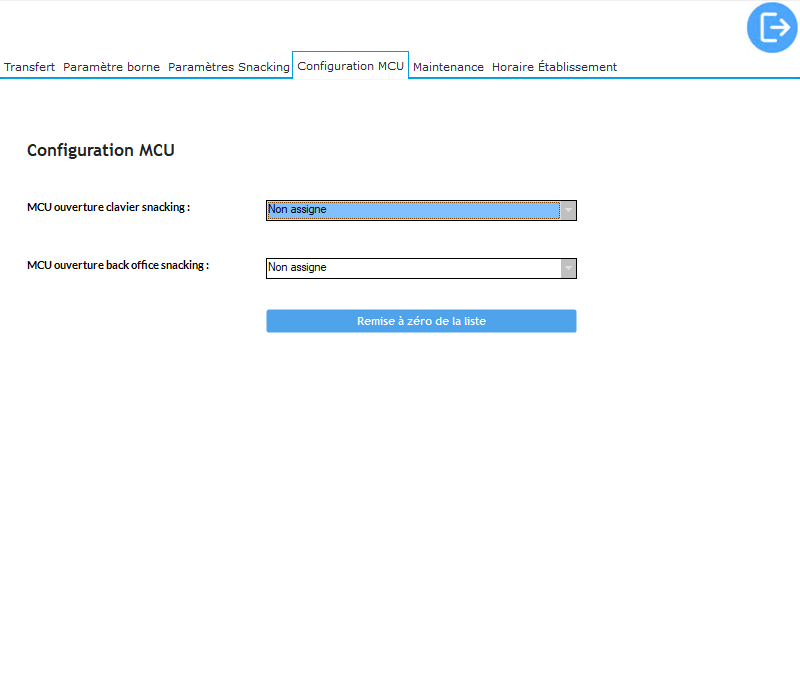Click the blue logout exit icon

point(773,27)
